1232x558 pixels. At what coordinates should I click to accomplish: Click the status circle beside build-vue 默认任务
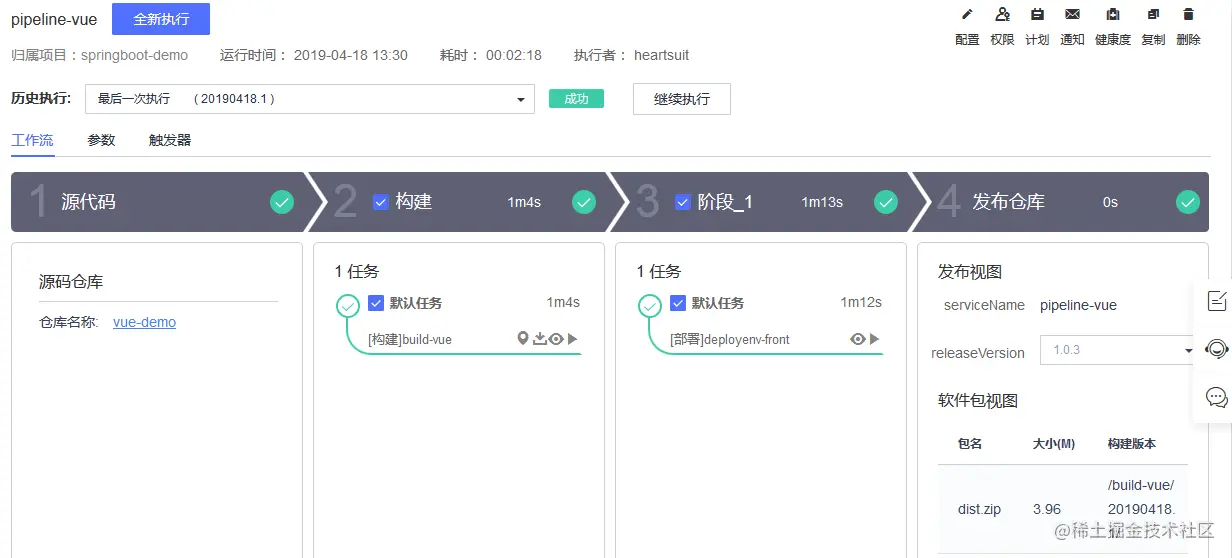(x=348, y=306)
